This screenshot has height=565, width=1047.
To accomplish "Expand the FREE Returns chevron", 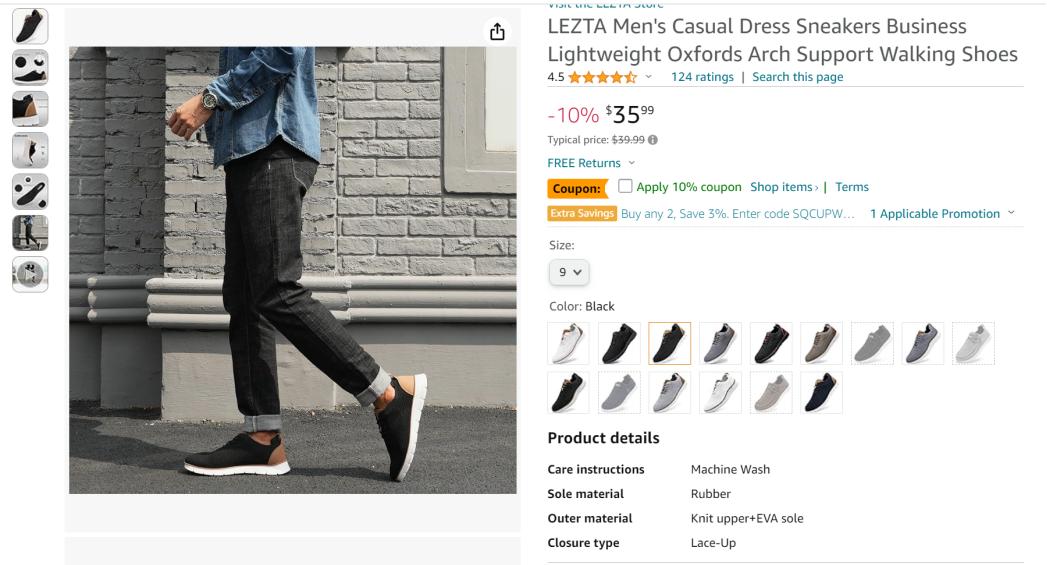I will [x=632, y=163].
